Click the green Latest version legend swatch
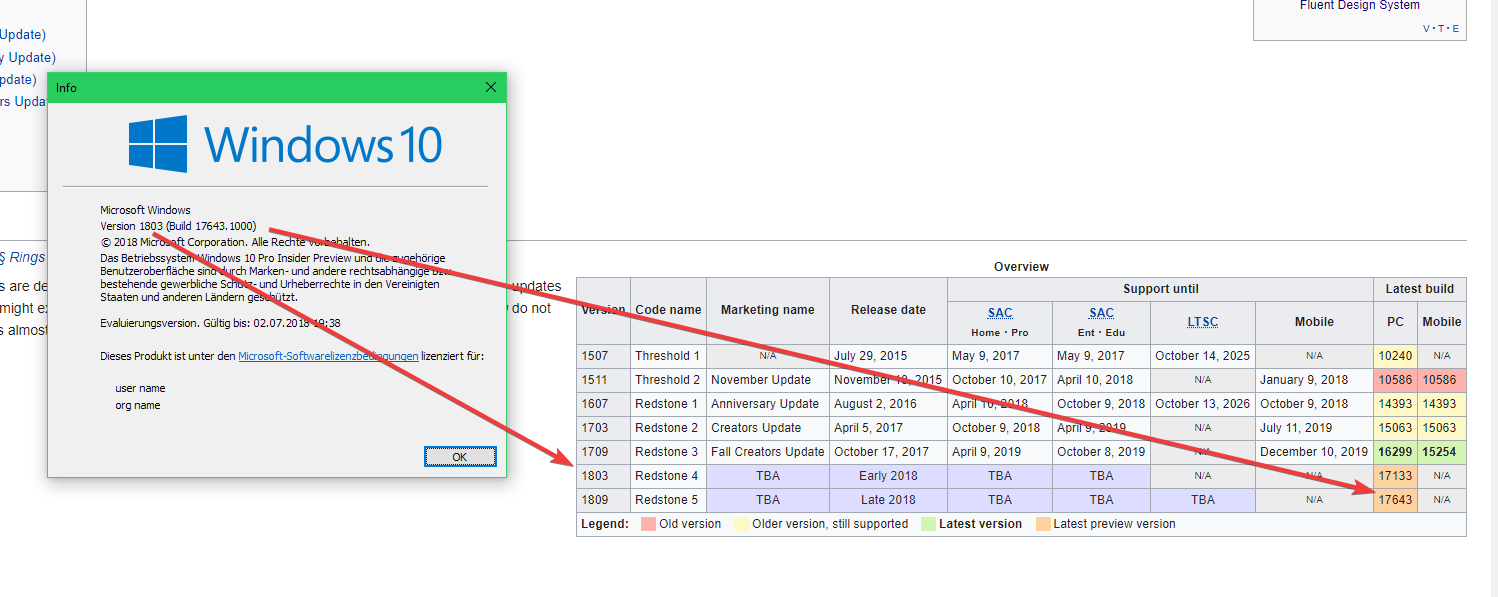1498x597 pixels. point(928,524)
